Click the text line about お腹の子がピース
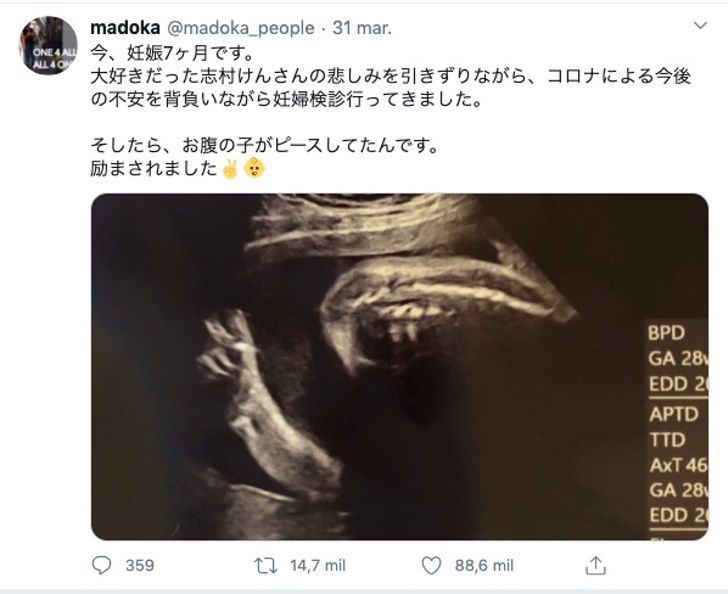This screenshot has height=594, width=728. coord(264,146)
